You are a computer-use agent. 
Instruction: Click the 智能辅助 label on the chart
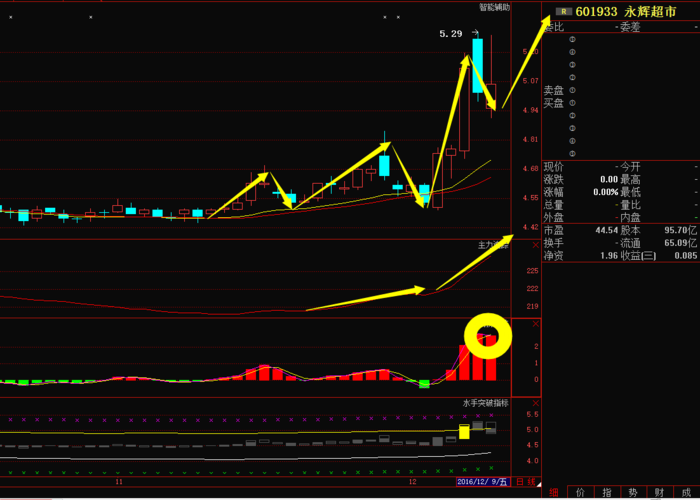(x=494, y=7)
